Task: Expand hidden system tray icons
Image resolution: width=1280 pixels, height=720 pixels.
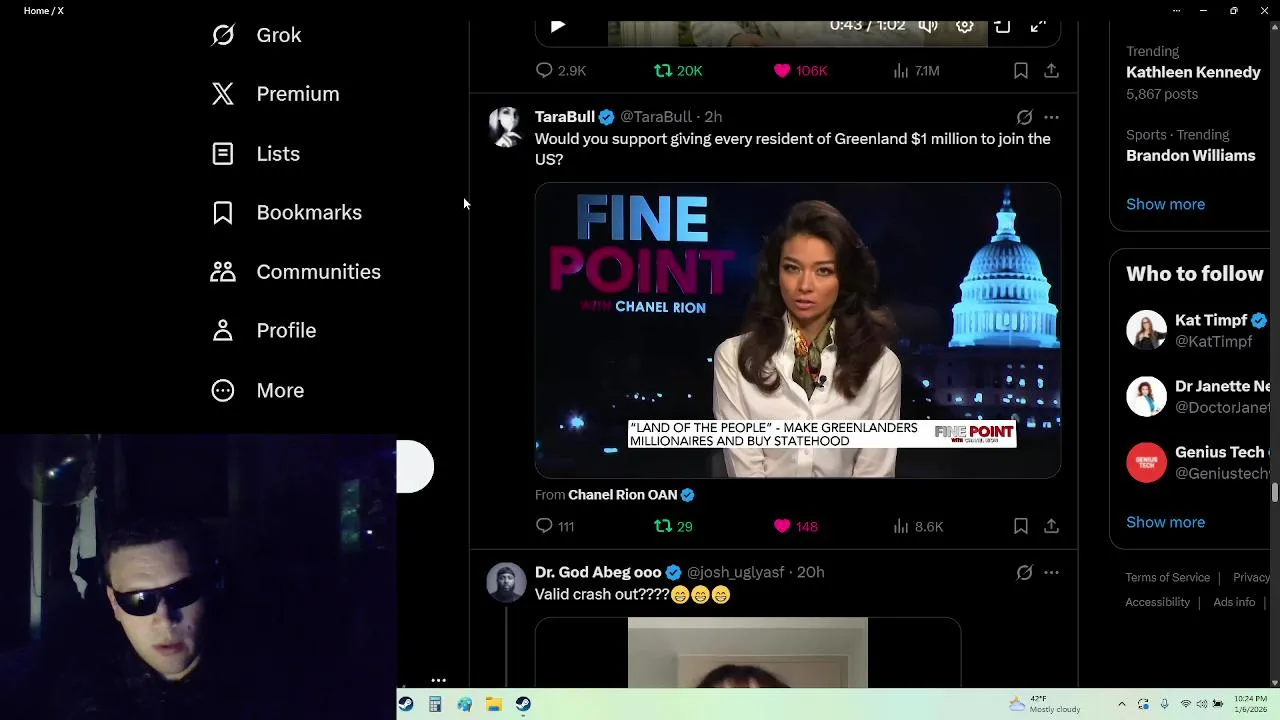Action: tap(1121, 704)
